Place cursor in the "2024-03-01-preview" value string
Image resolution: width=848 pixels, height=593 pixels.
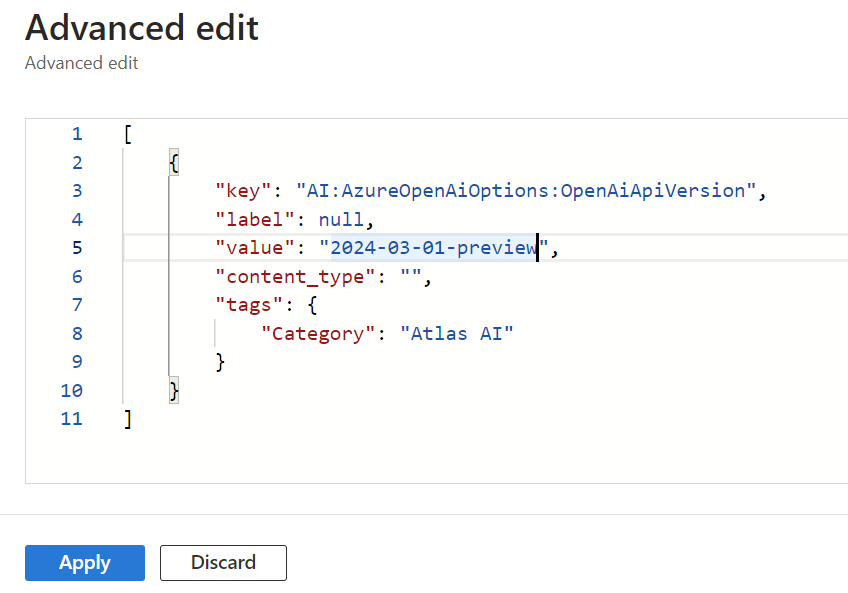(x=434, y=248)
